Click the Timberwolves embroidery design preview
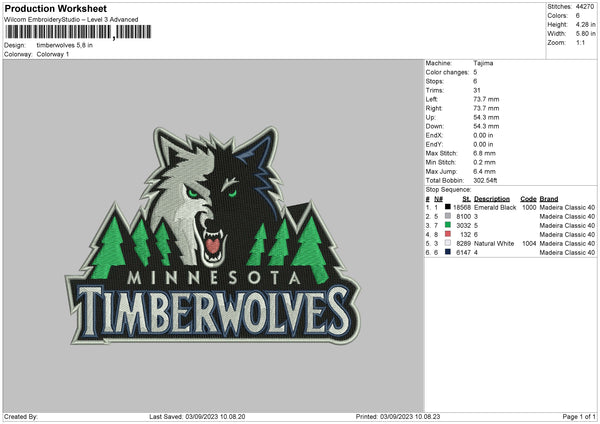This screenshot has width=600, height=424. (213, 236)
